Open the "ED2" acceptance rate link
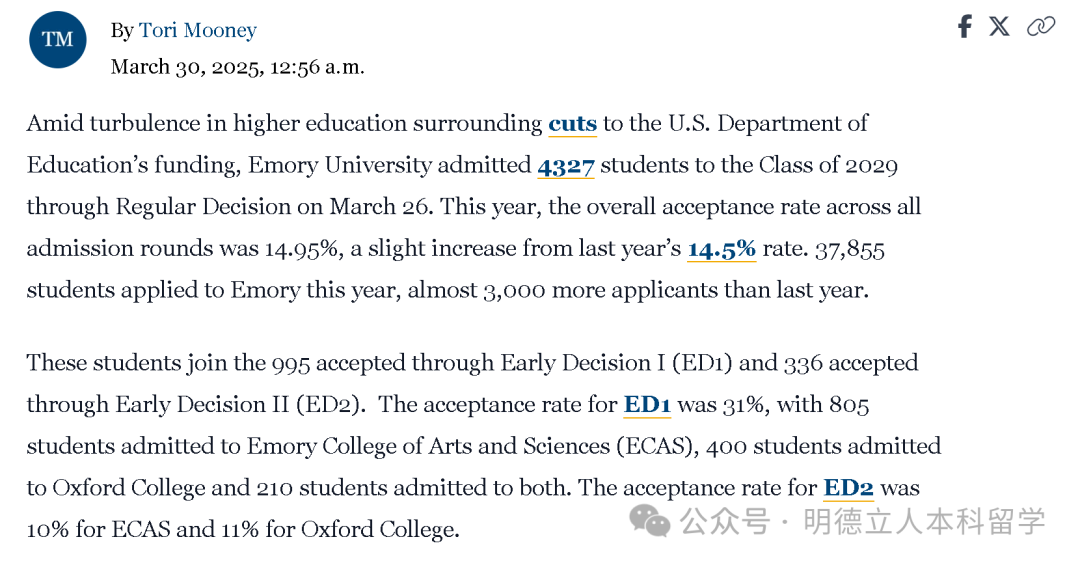This screenshot has height=565, width=1080. pos(849,488)
